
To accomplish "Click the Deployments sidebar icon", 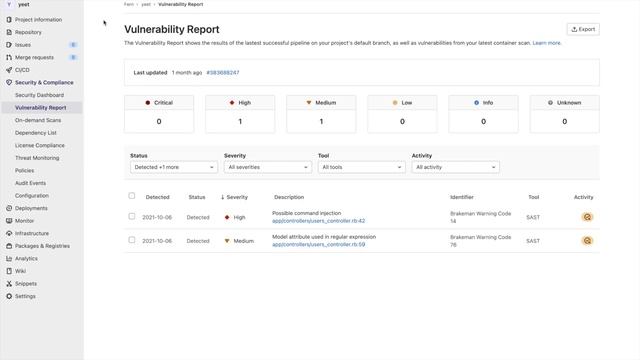I will point(9,208).
